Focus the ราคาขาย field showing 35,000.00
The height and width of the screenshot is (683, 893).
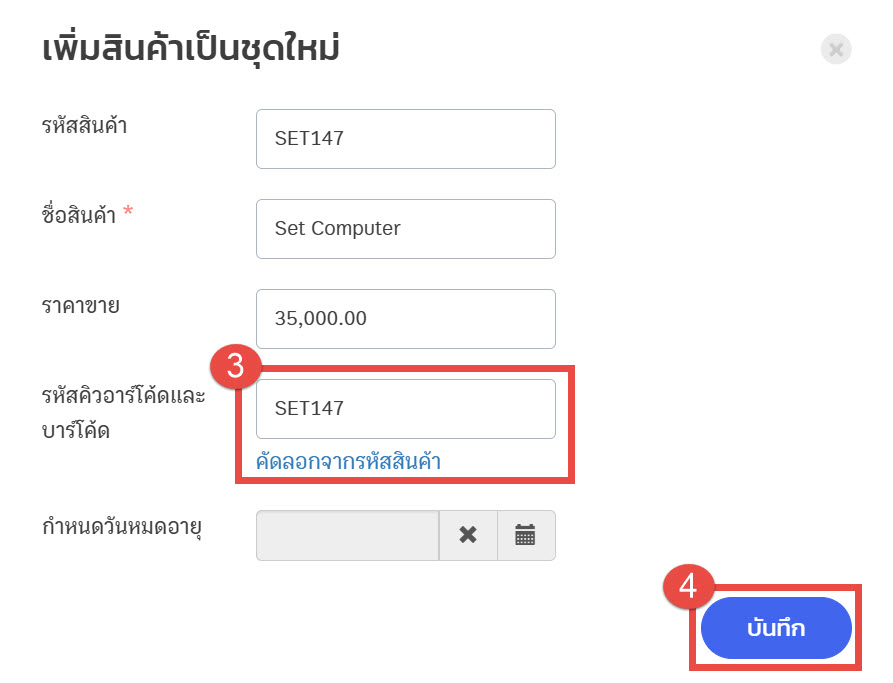pyautogui.click(x=405, y=319)
